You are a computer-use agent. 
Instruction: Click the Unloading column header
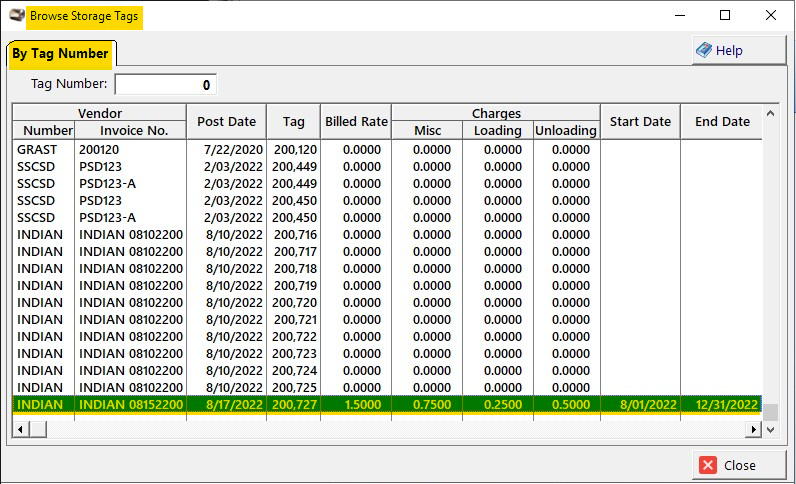click(x=566, y=131)
